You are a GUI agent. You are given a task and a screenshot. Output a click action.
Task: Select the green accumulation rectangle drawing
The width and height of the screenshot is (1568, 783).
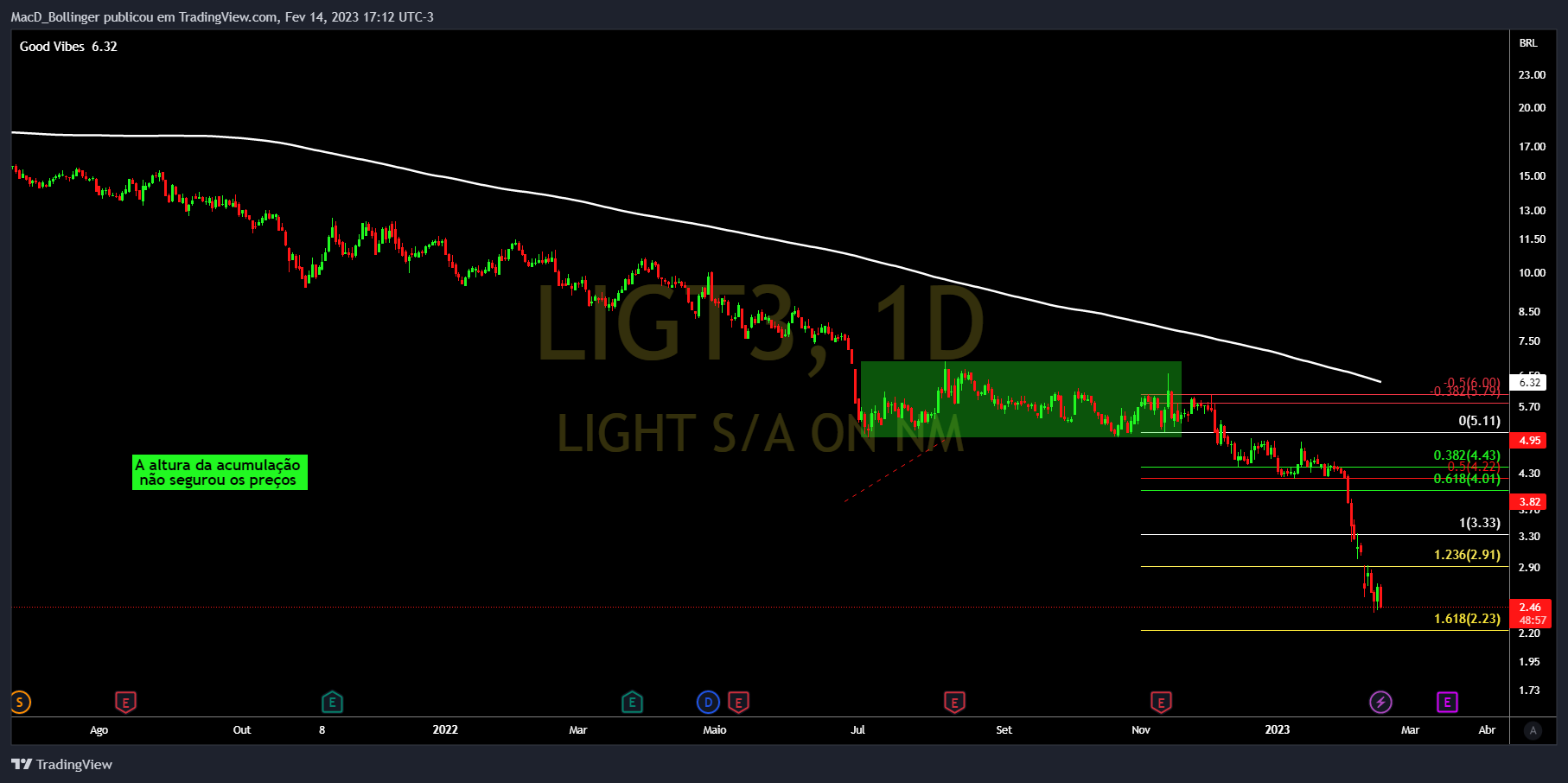pos(1021,399)
